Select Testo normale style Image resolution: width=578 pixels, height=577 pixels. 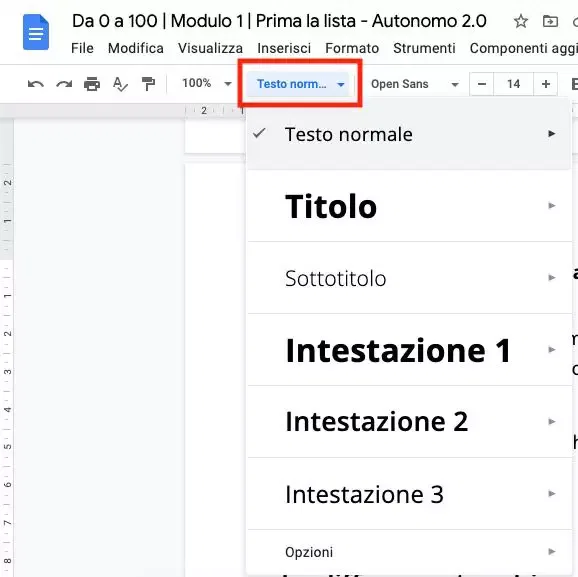point(409,134)
